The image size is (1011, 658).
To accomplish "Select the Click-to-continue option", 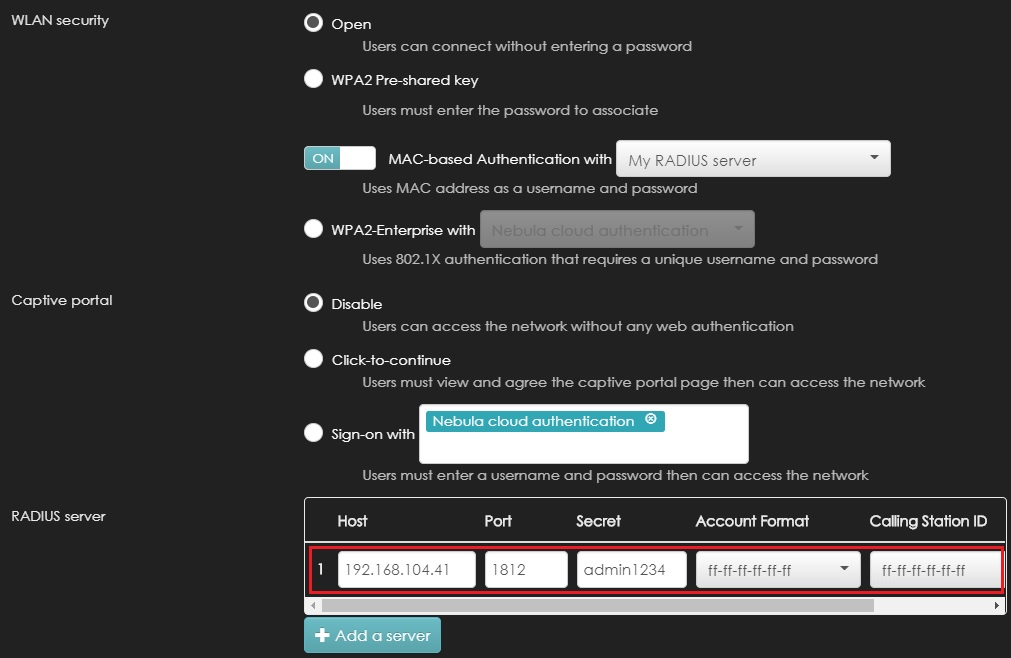I will click(313, 358).
